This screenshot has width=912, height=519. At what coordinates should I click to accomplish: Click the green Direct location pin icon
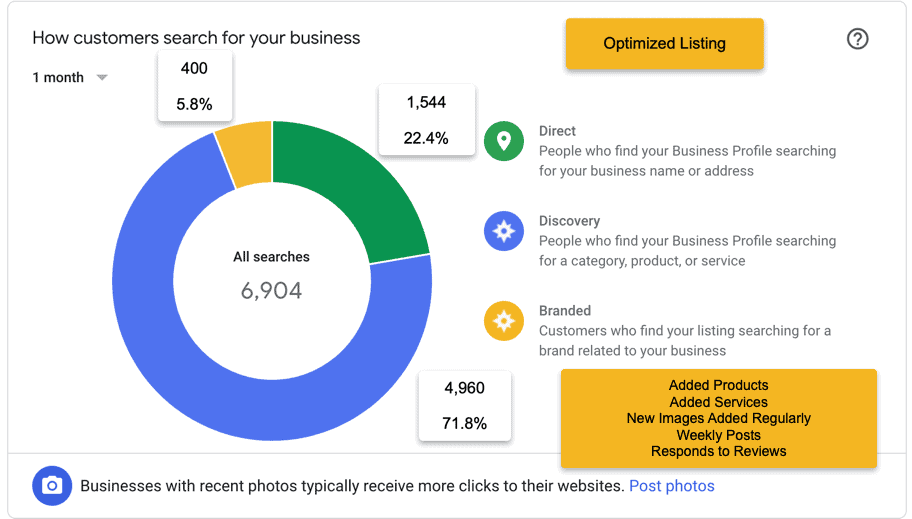pyautogui.click(x=504, y=141)
